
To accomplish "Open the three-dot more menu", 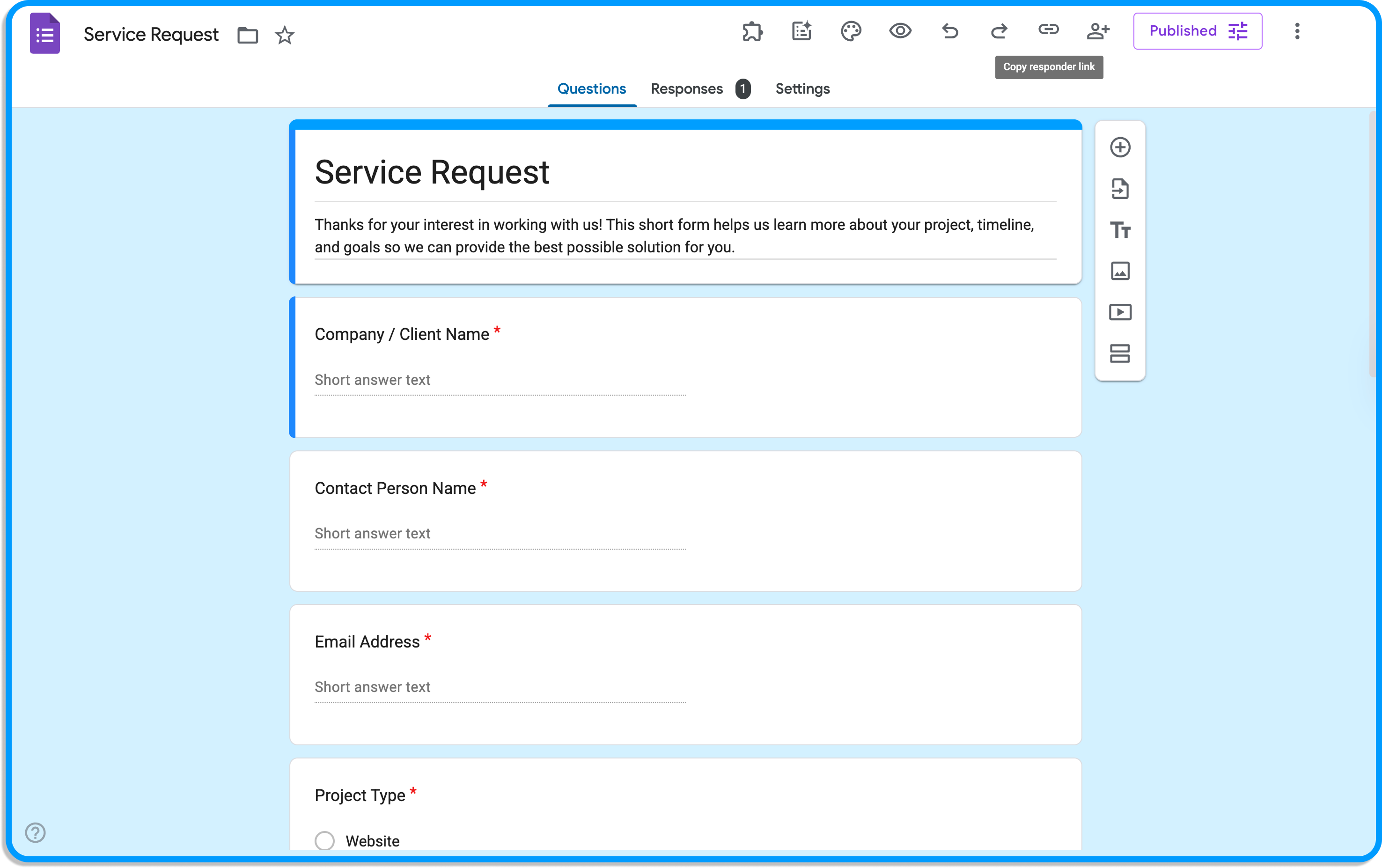I will pyautogui.click(x=1296, y=31).
